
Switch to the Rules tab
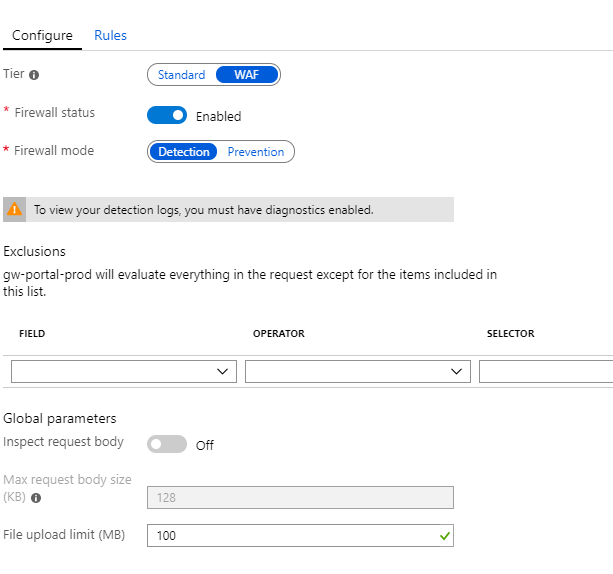tap(110, 35)
